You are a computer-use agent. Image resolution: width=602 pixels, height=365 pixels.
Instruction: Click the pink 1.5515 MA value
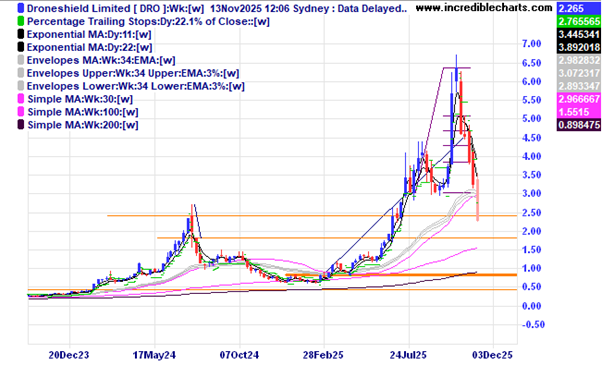(x=579, y=112)
